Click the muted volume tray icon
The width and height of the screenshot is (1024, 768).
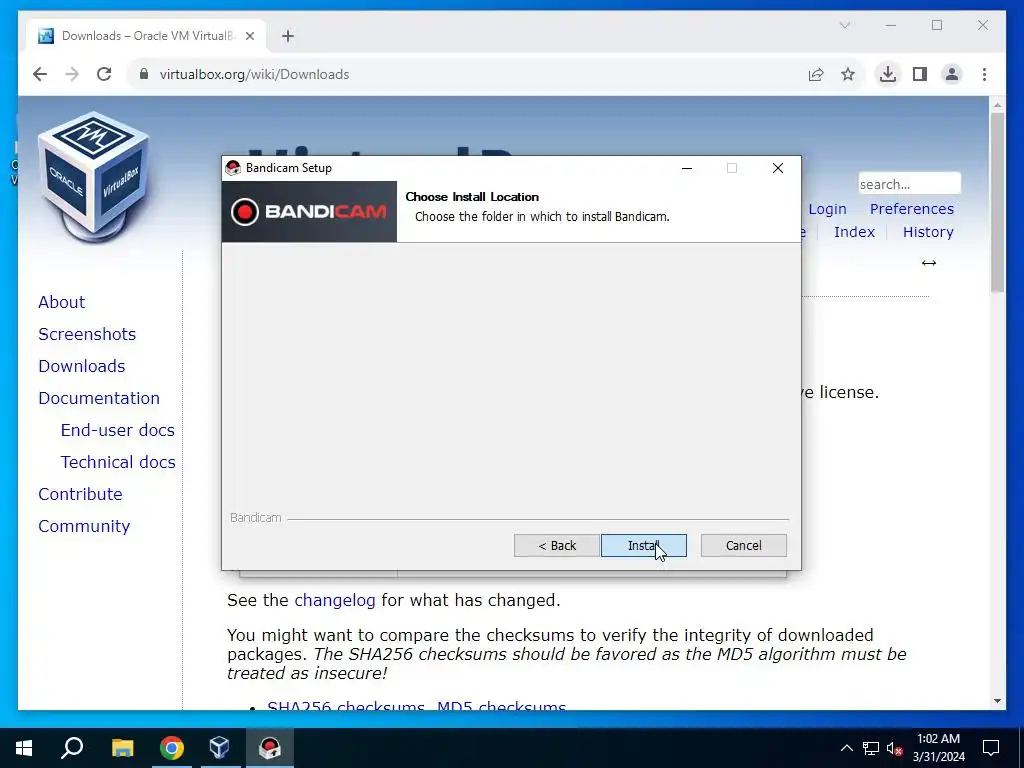(895, 748)
